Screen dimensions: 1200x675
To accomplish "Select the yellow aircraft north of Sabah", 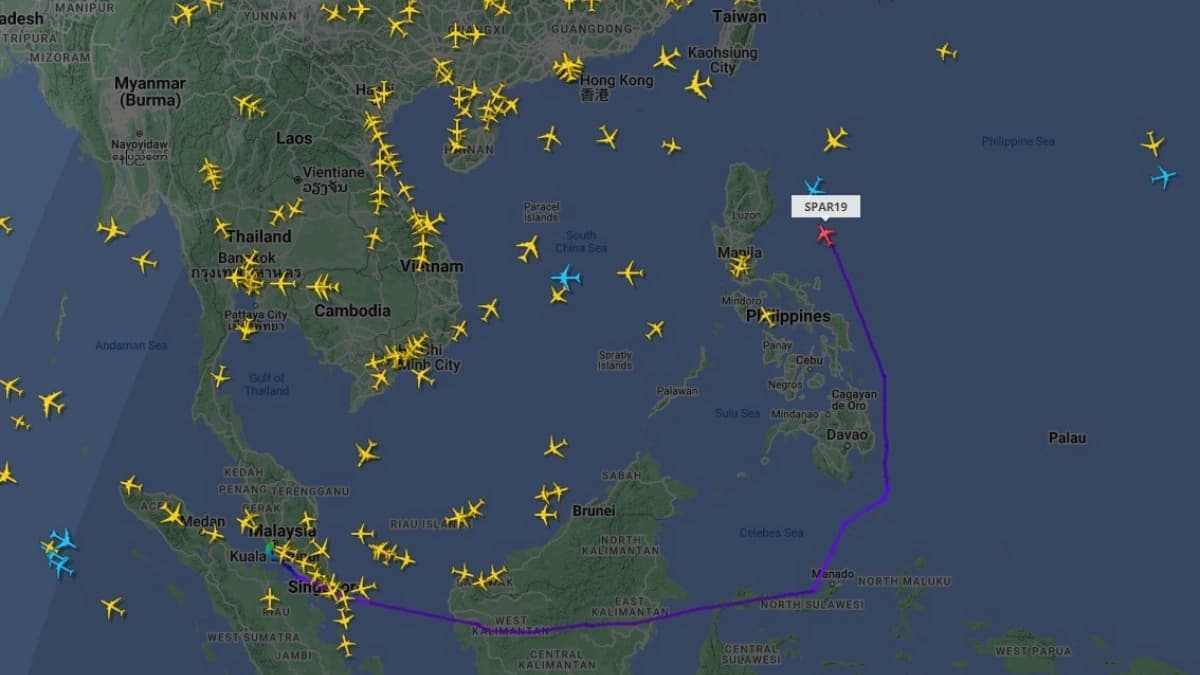I will pos(556,446).
